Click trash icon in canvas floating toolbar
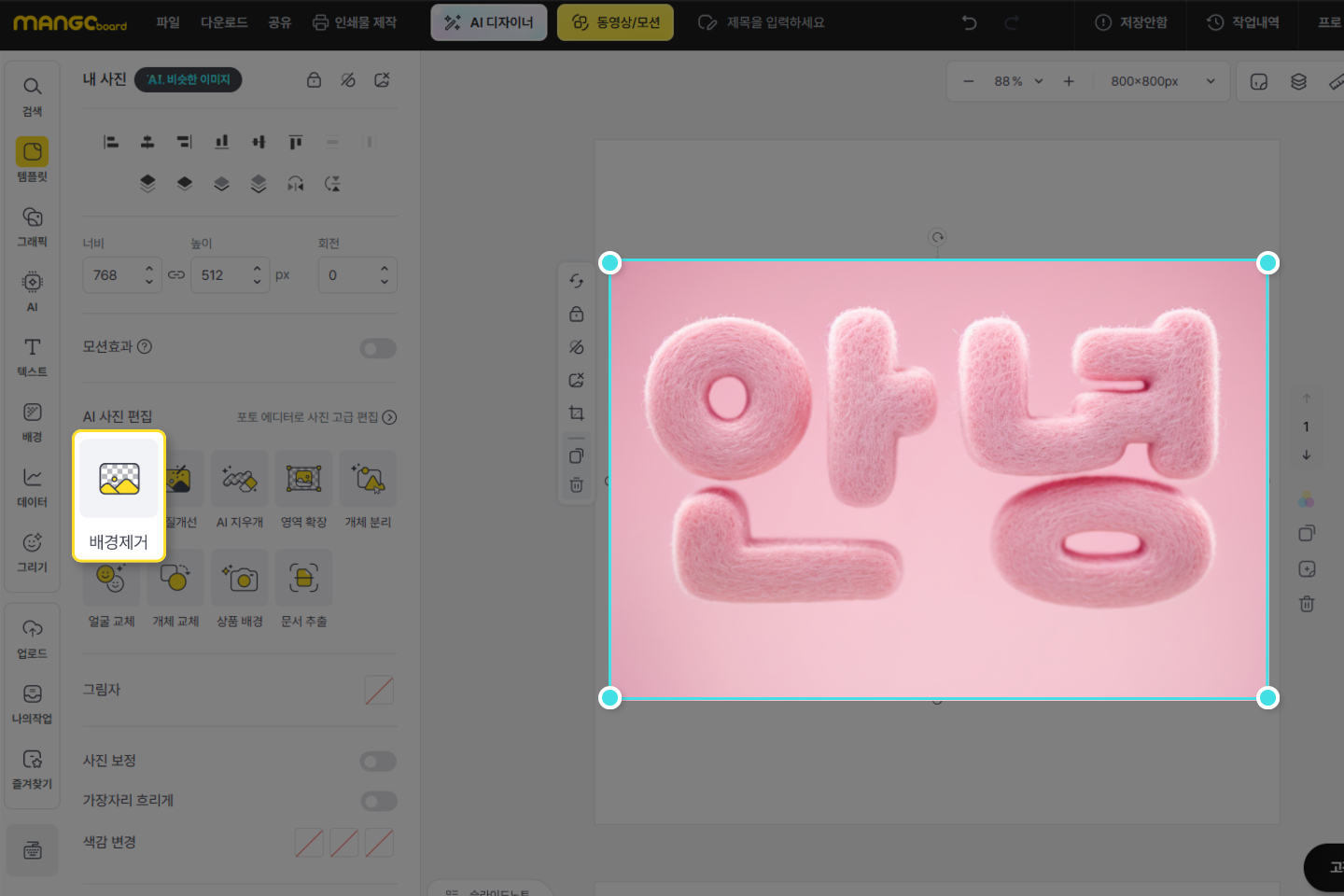Viewport: 1344px width, 896px height. [x=577, y=484]
